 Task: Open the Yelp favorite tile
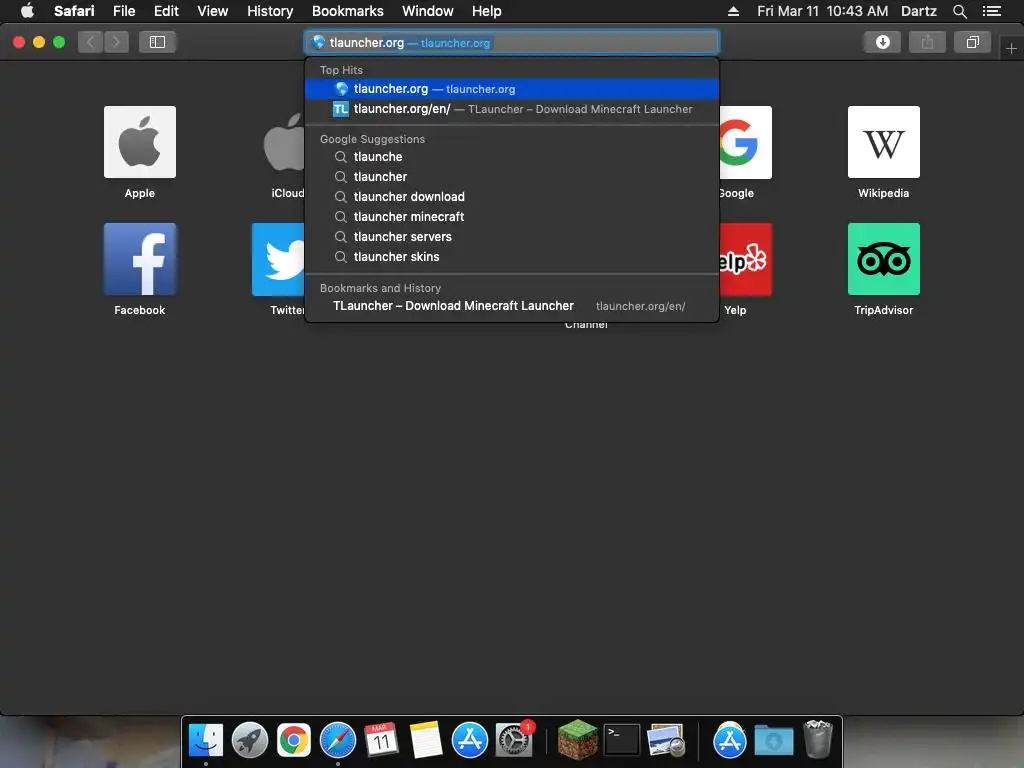click(x=745, y=259)
